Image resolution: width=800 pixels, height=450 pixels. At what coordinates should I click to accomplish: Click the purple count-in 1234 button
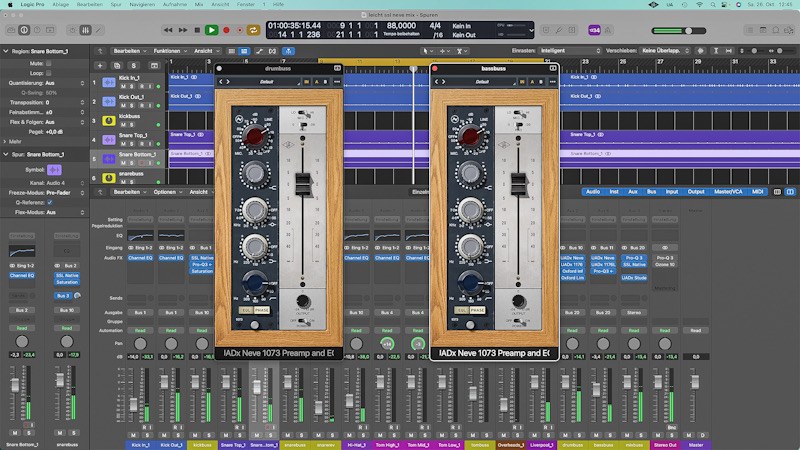coord(594,31)
